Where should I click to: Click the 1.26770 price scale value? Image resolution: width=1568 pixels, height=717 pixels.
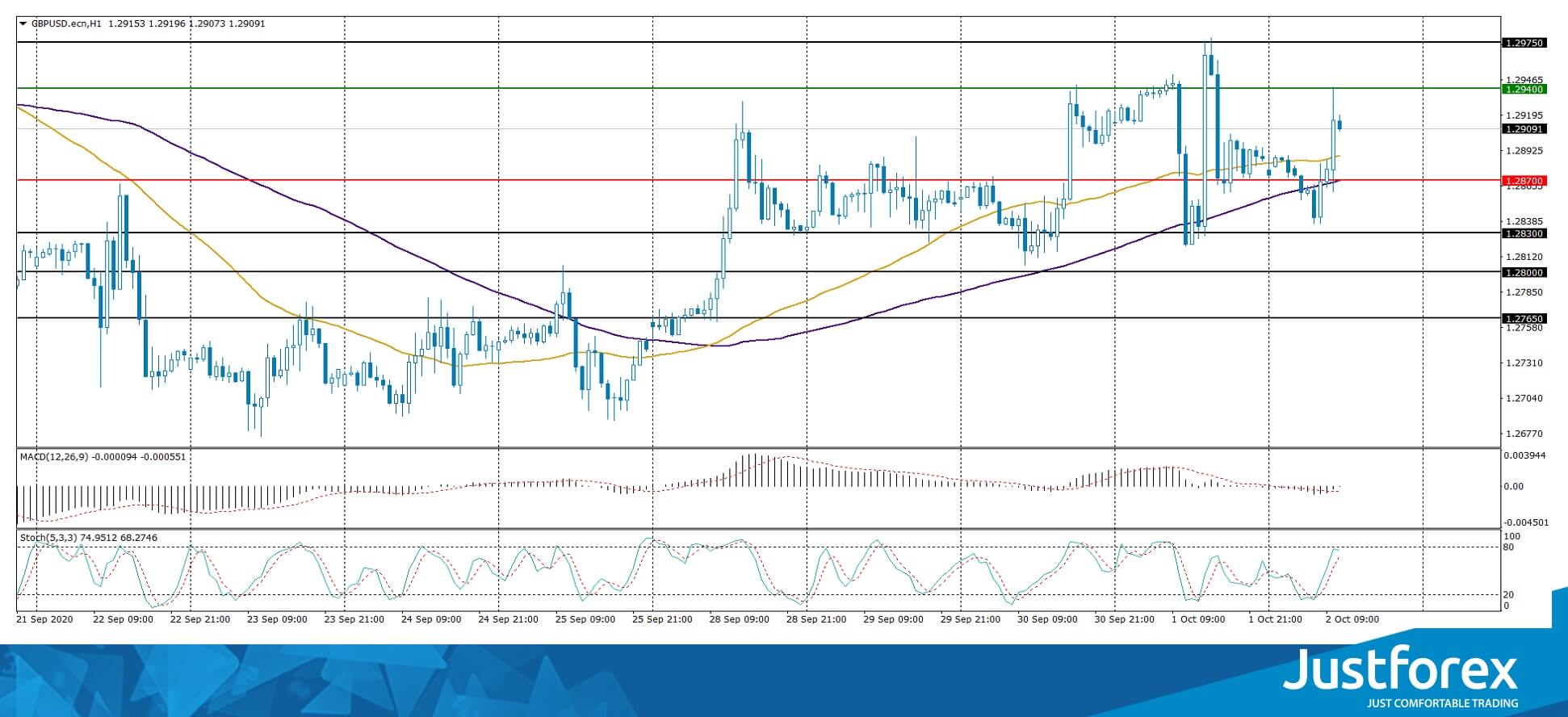[1524, 434]
